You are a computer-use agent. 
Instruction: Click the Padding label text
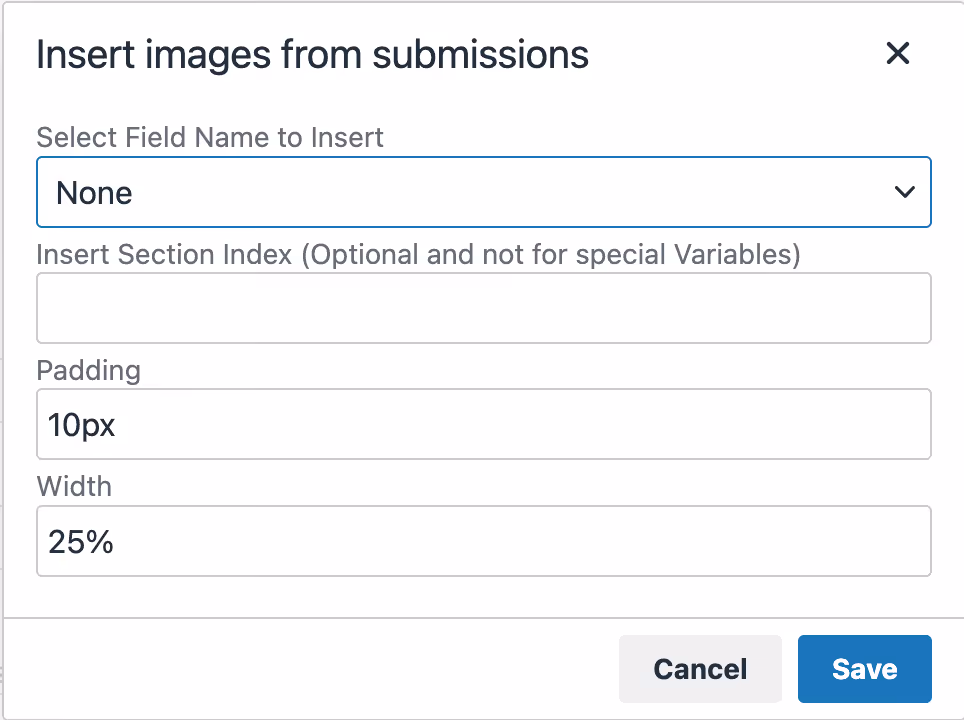(88, 370)
